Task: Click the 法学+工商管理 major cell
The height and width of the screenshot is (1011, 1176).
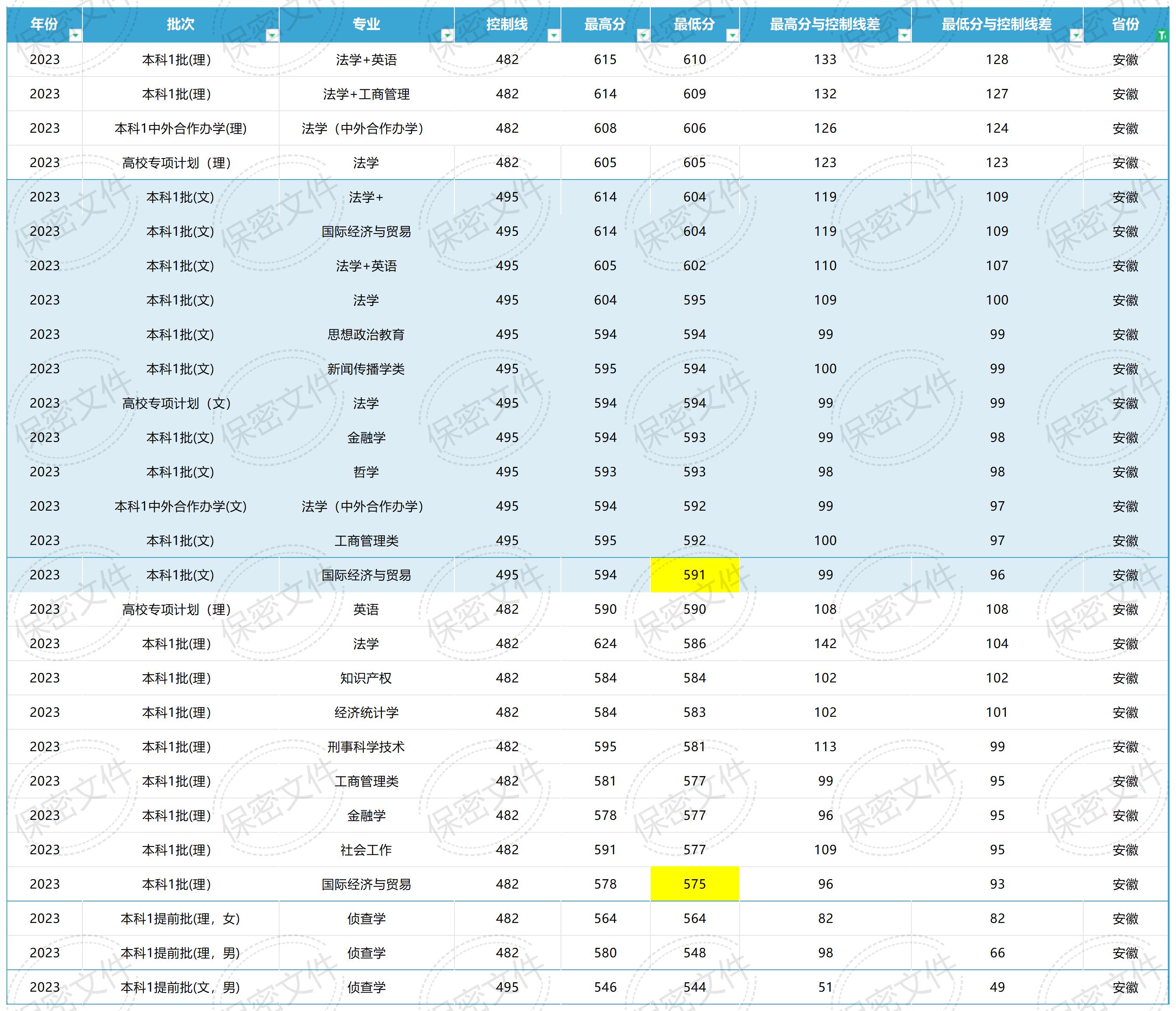Action: (x=366, y=94)
